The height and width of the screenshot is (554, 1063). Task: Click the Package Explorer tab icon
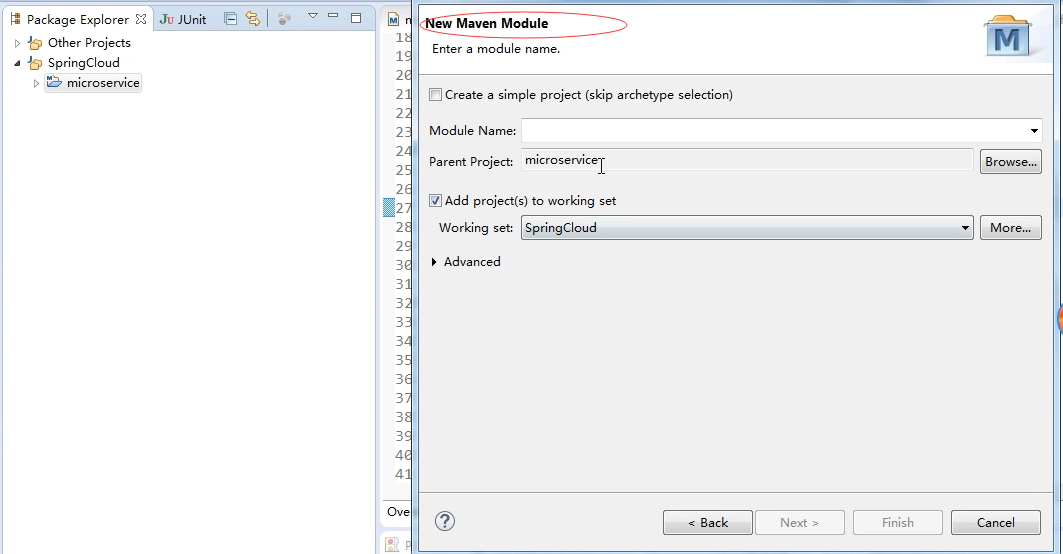point(16,19)
